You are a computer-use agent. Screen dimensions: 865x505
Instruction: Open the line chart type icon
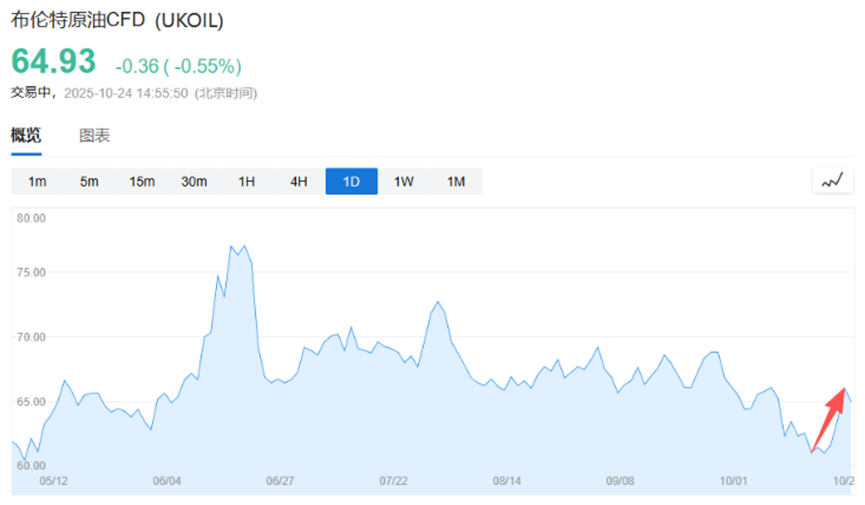click(x=832, y=181)
